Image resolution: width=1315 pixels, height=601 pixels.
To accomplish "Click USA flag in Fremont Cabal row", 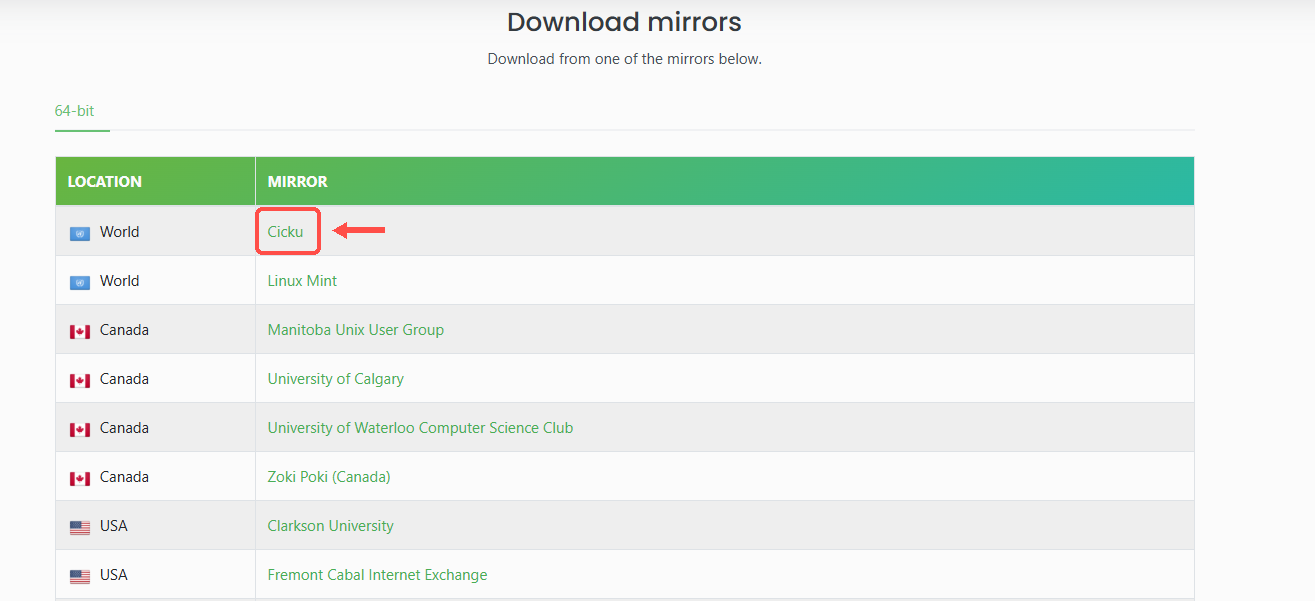I will pos(80,576).
